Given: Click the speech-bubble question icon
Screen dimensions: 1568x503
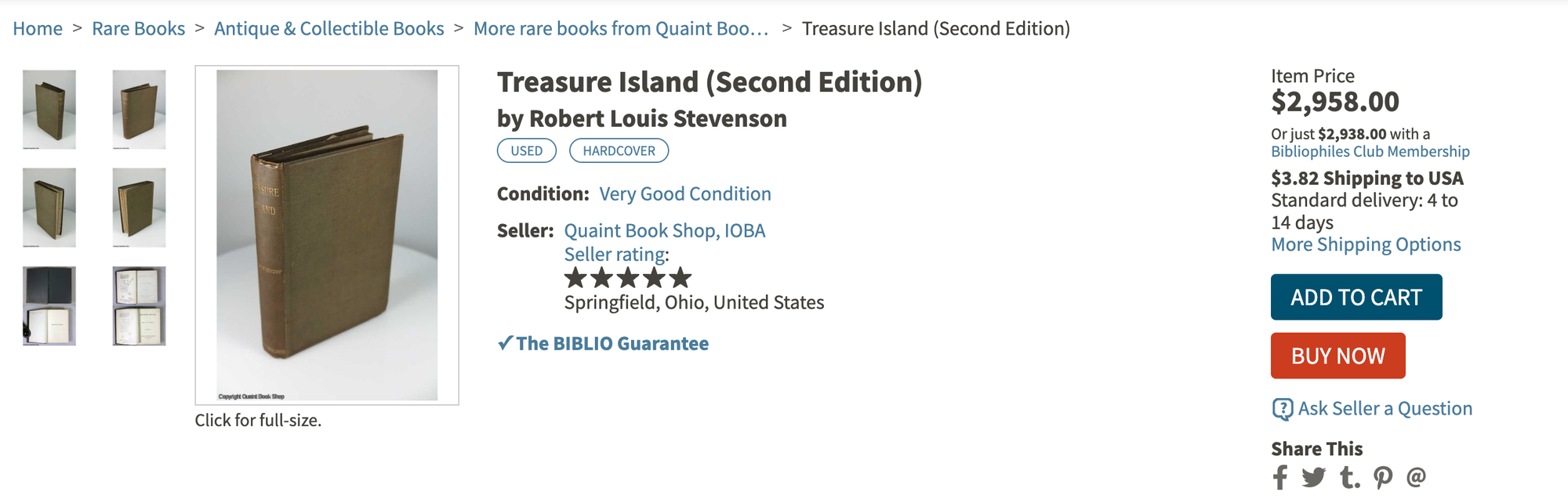Looking at the screenshot, I should click(x=1283, y=408).
